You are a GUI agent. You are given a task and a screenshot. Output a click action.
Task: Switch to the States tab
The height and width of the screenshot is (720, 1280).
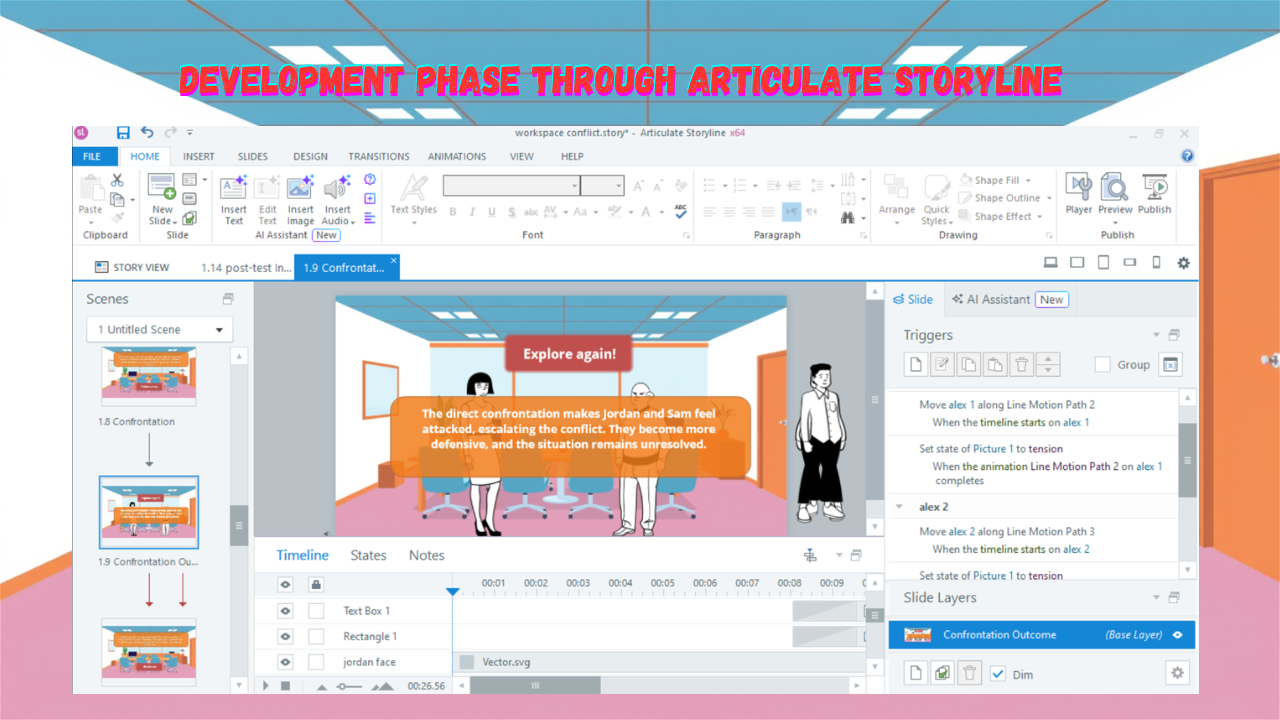pyautogui.click(x=368, y=555)
